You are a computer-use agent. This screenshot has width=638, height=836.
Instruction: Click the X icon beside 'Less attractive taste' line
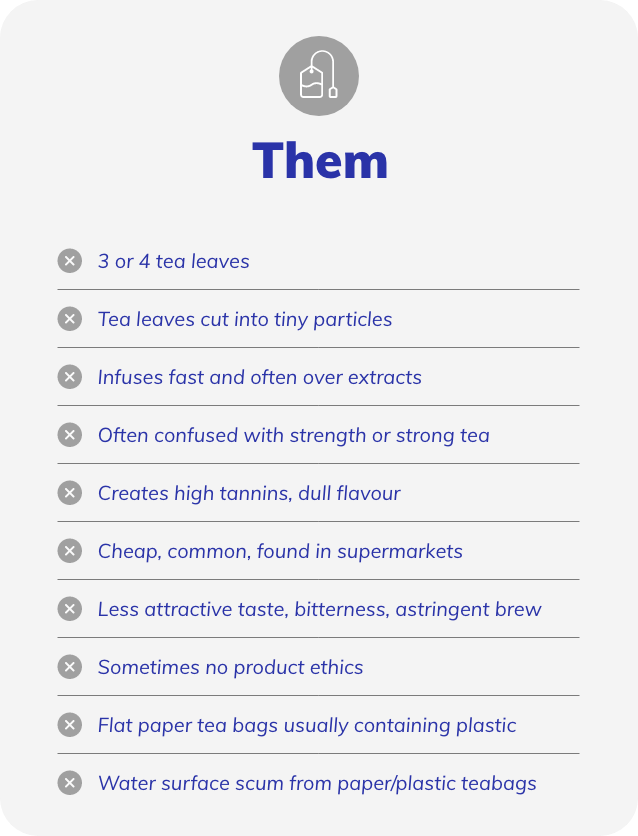69,609
